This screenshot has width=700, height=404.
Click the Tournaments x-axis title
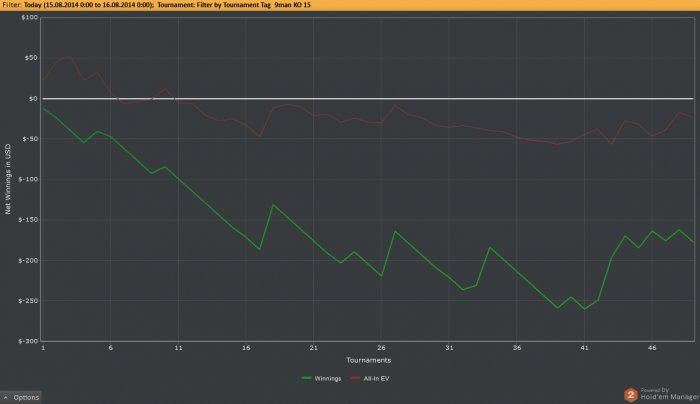368,360
